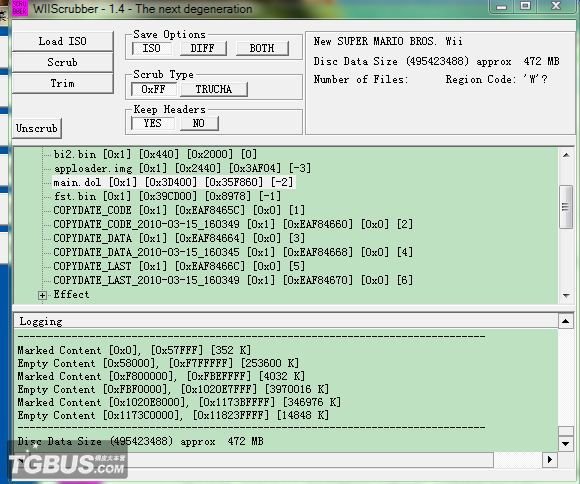Viewport: 580px width, 484px height.
Task: Click the Load ISO button
Action: (x=62, y=41)
